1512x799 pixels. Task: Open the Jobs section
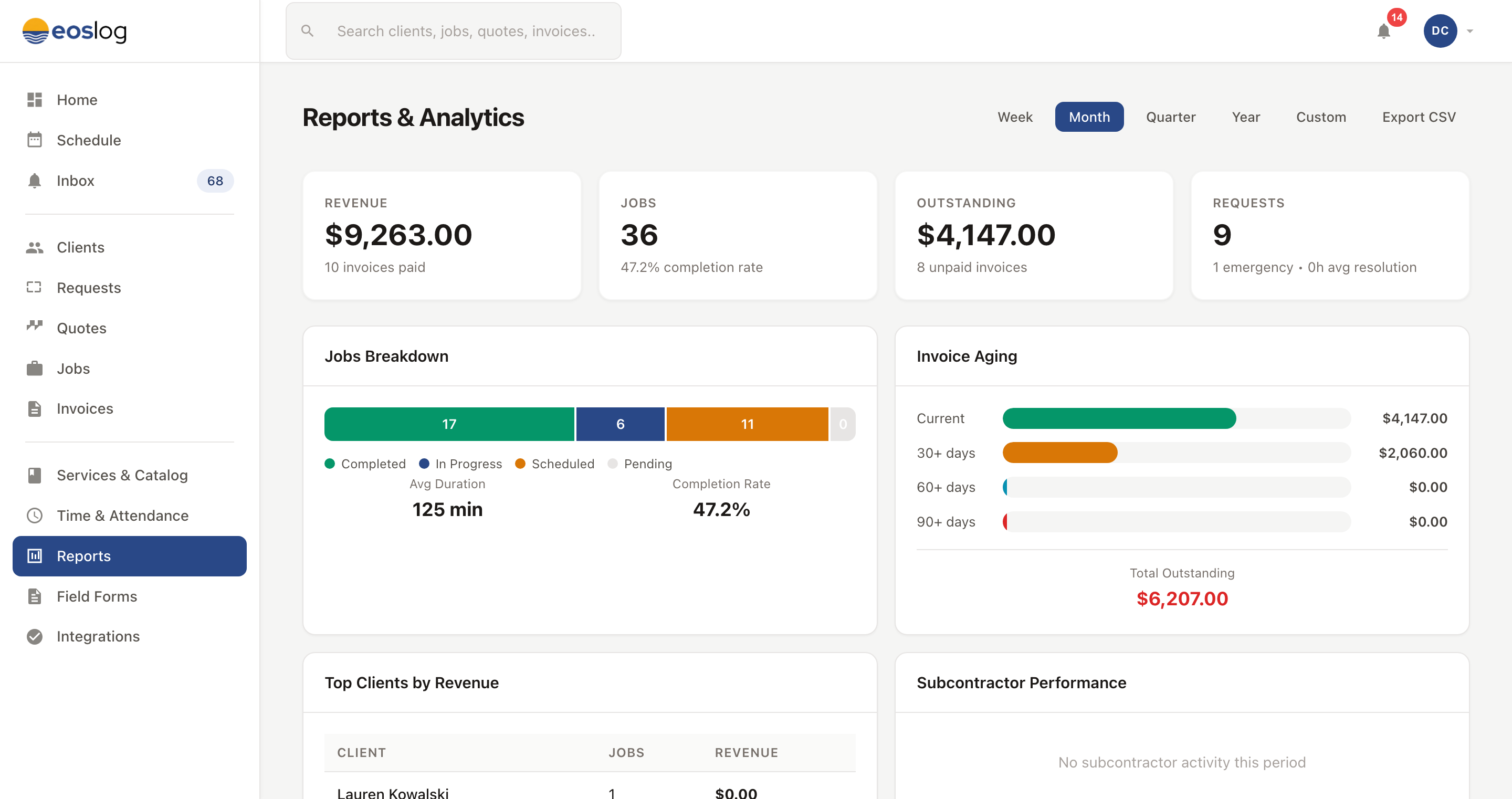(x=130, y=368)
